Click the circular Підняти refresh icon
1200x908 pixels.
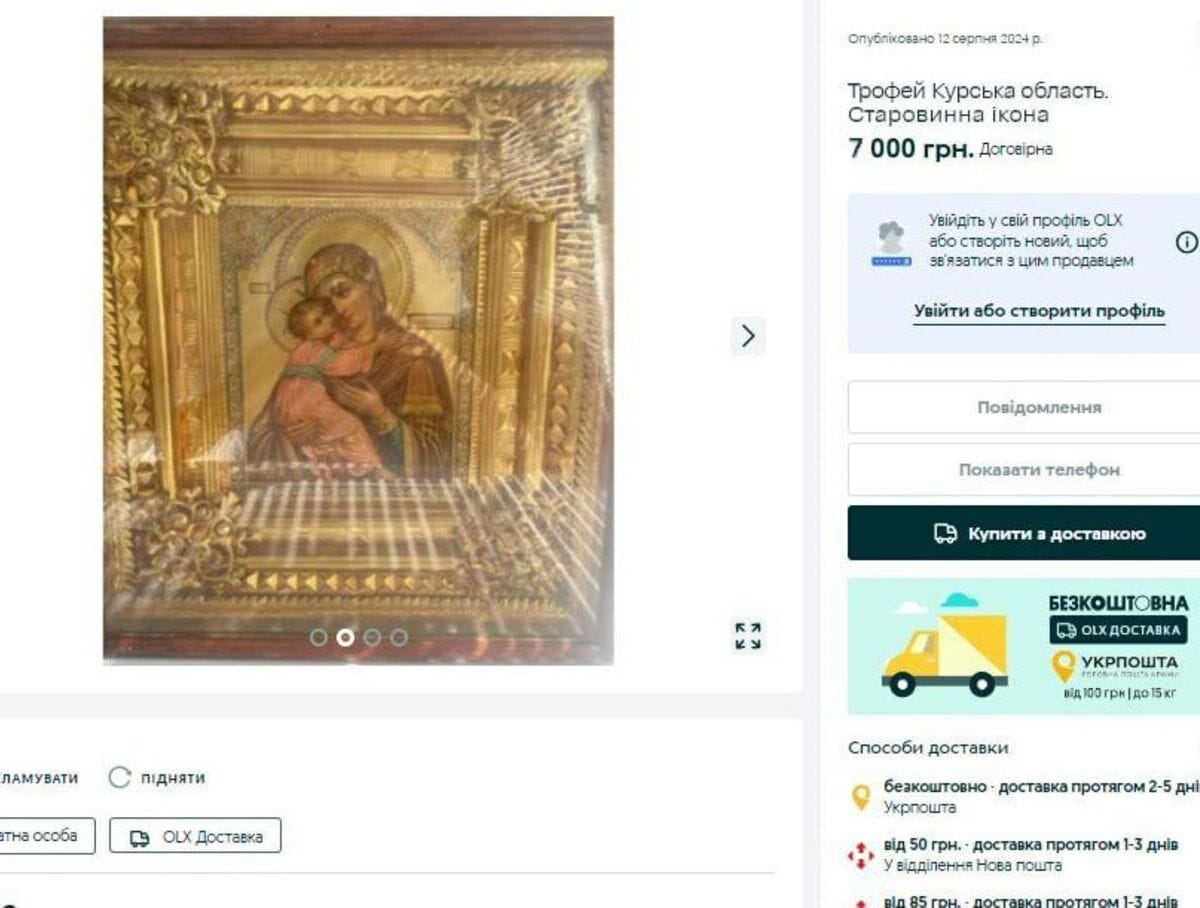pyautogui.click(x=120, y=778)
